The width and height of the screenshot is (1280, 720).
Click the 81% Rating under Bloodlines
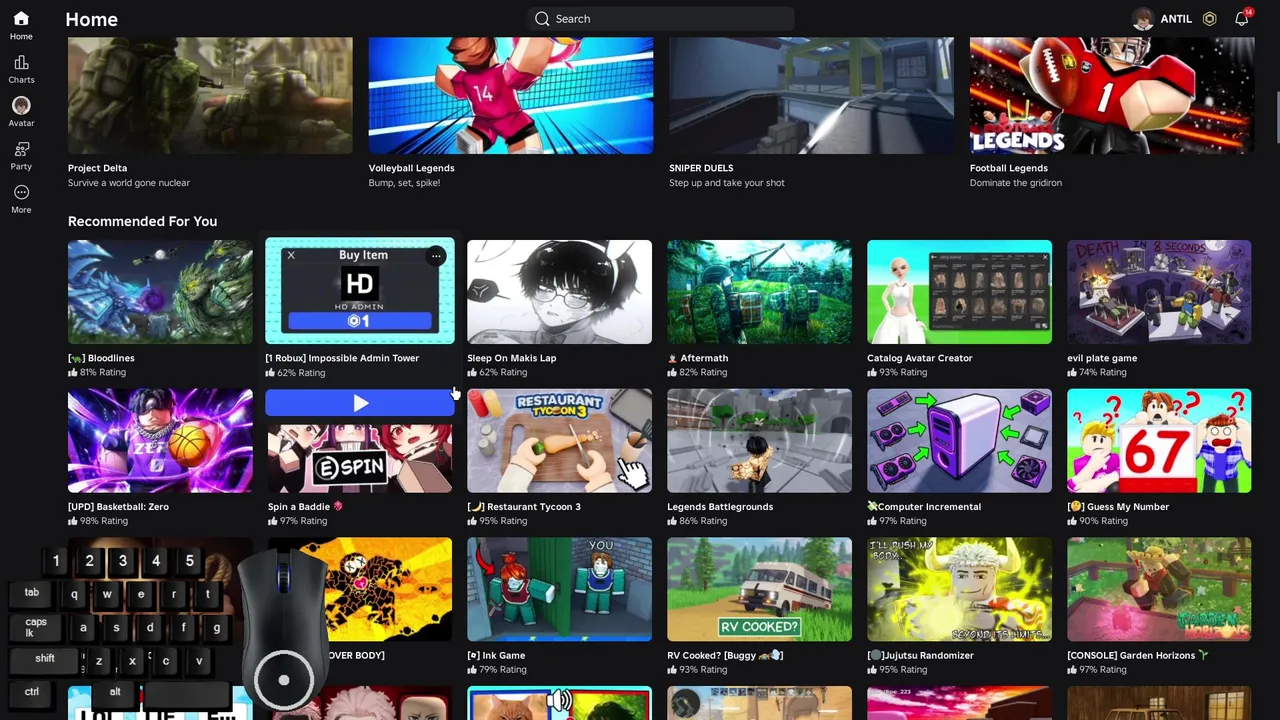click(97, 372)
